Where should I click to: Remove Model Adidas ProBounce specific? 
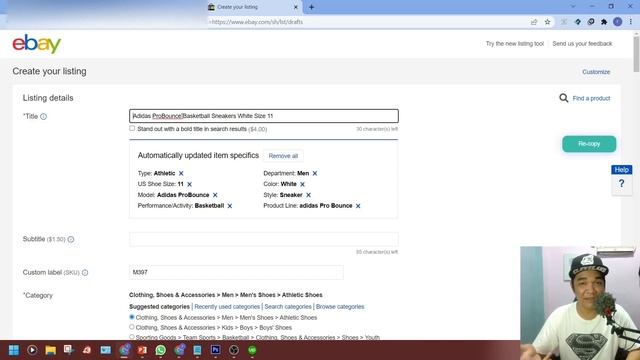pos(215,195)
